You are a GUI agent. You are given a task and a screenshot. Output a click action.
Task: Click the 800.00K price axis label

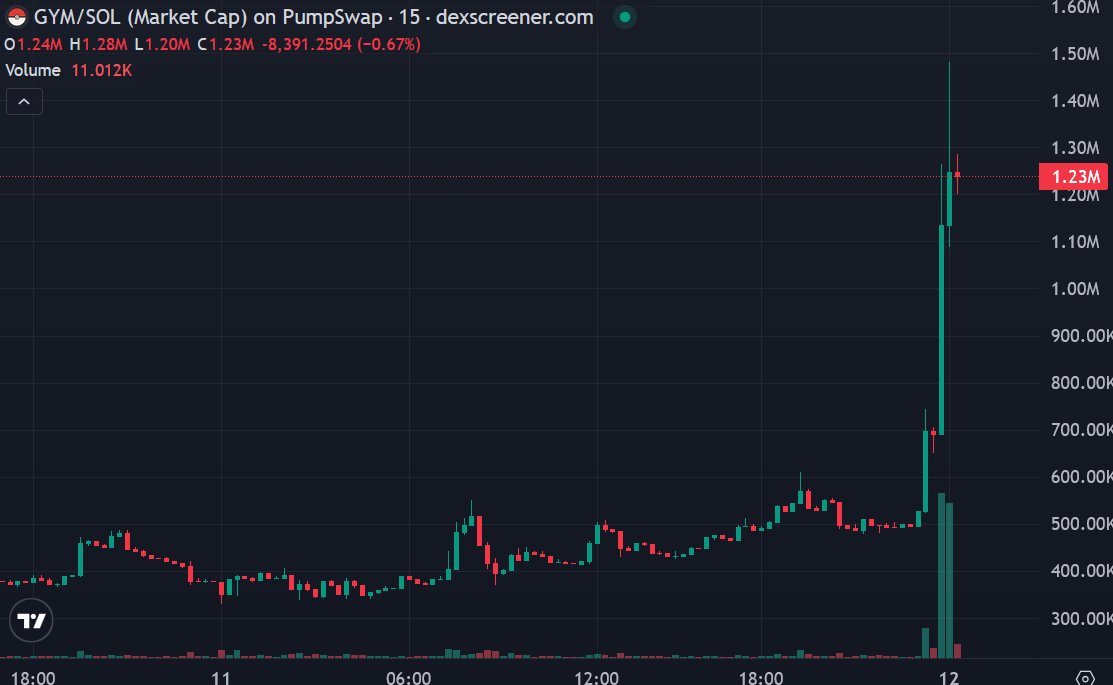pos(1081,383)
